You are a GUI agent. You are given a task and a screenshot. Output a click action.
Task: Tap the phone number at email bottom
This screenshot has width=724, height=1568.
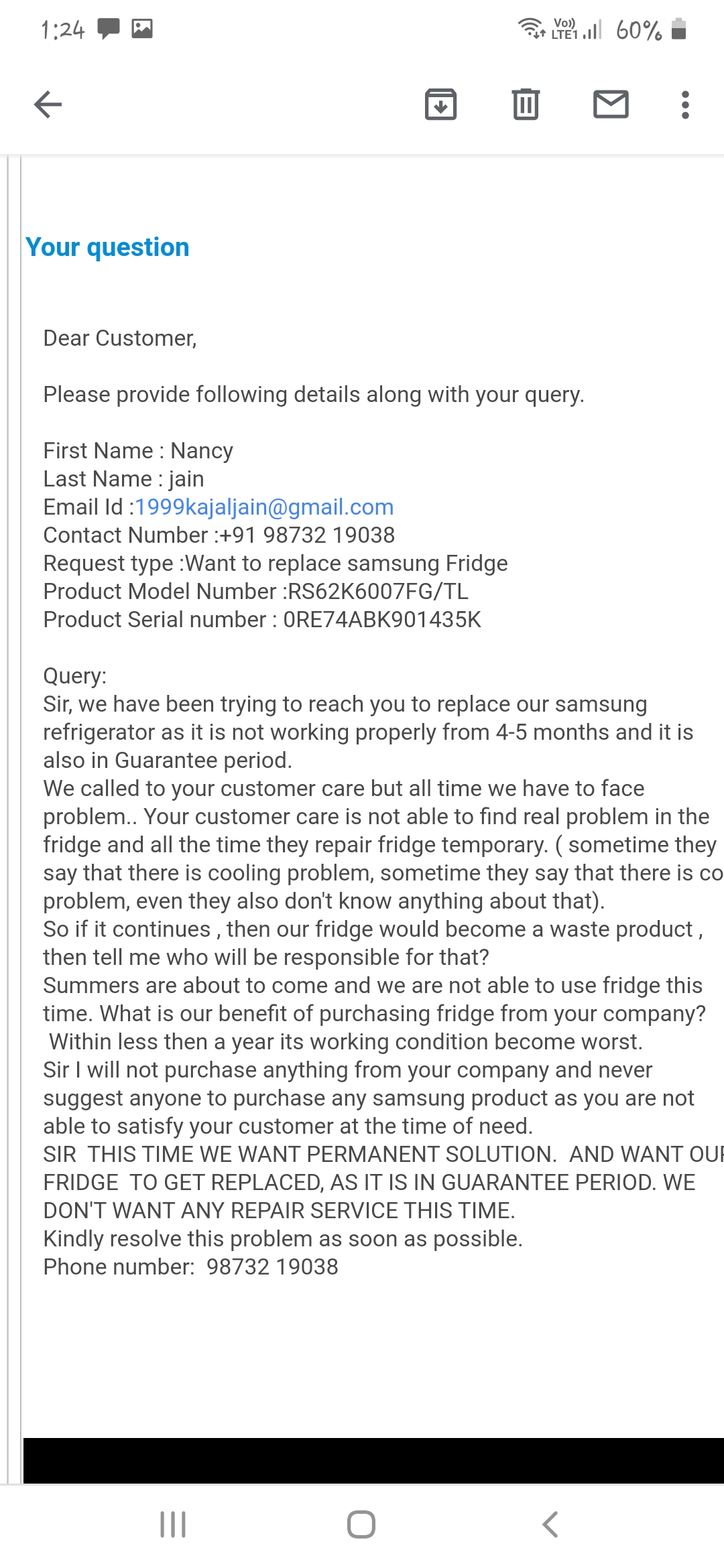click(x=272, y=1267)
